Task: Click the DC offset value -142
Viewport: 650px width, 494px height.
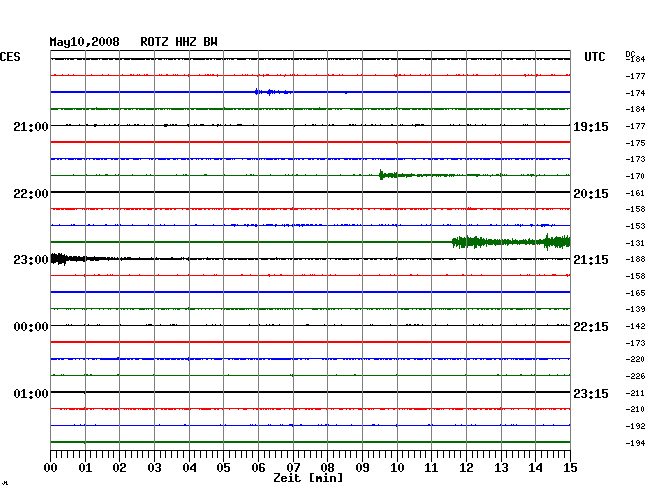Action: click(635, 326)
